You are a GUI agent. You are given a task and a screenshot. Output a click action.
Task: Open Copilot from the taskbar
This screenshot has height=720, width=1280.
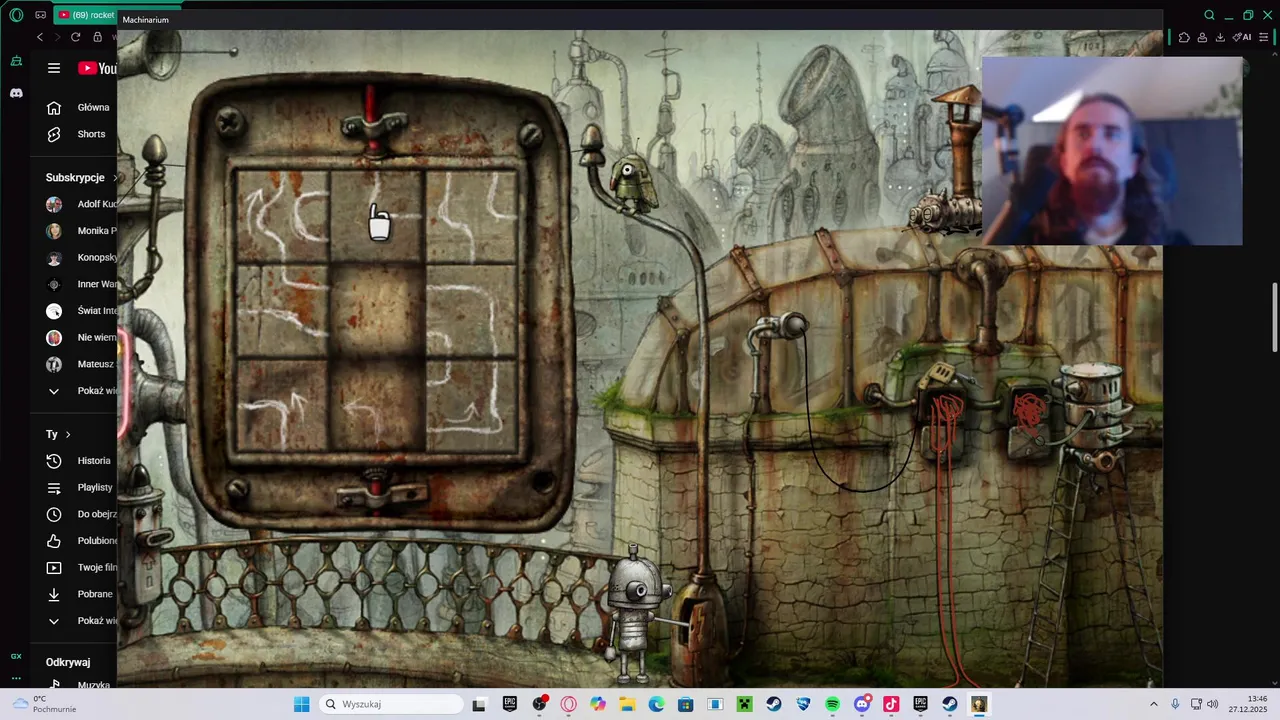pos(598,704)
